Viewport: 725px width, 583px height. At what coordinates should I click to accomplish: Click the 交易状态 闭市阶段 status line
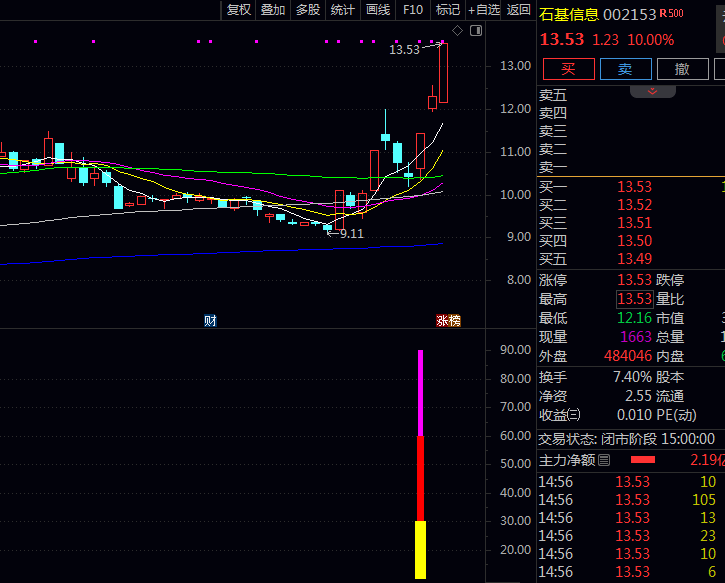click(x=627, y=439)
